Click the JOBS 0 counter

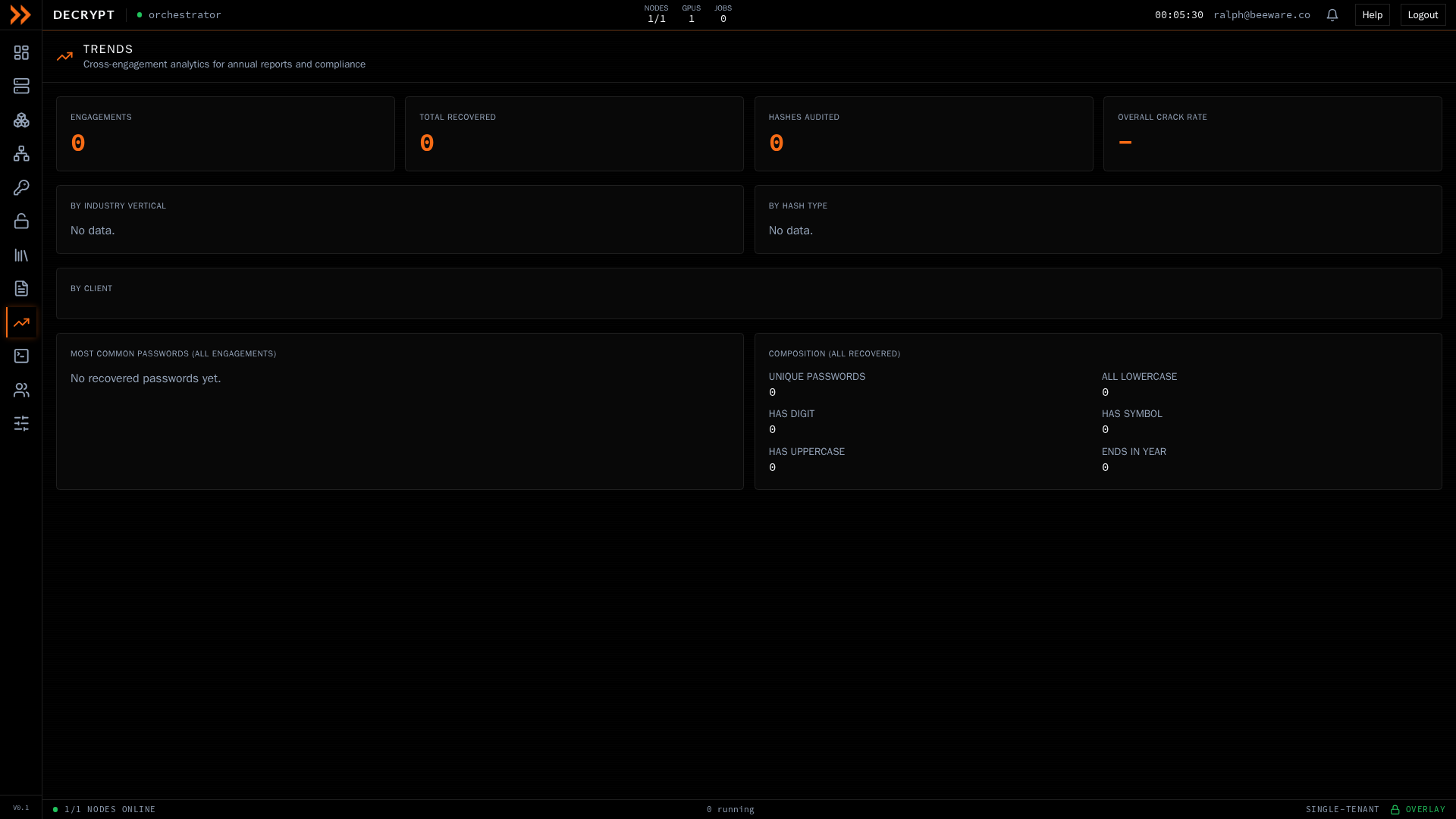[x=723, y=14]
